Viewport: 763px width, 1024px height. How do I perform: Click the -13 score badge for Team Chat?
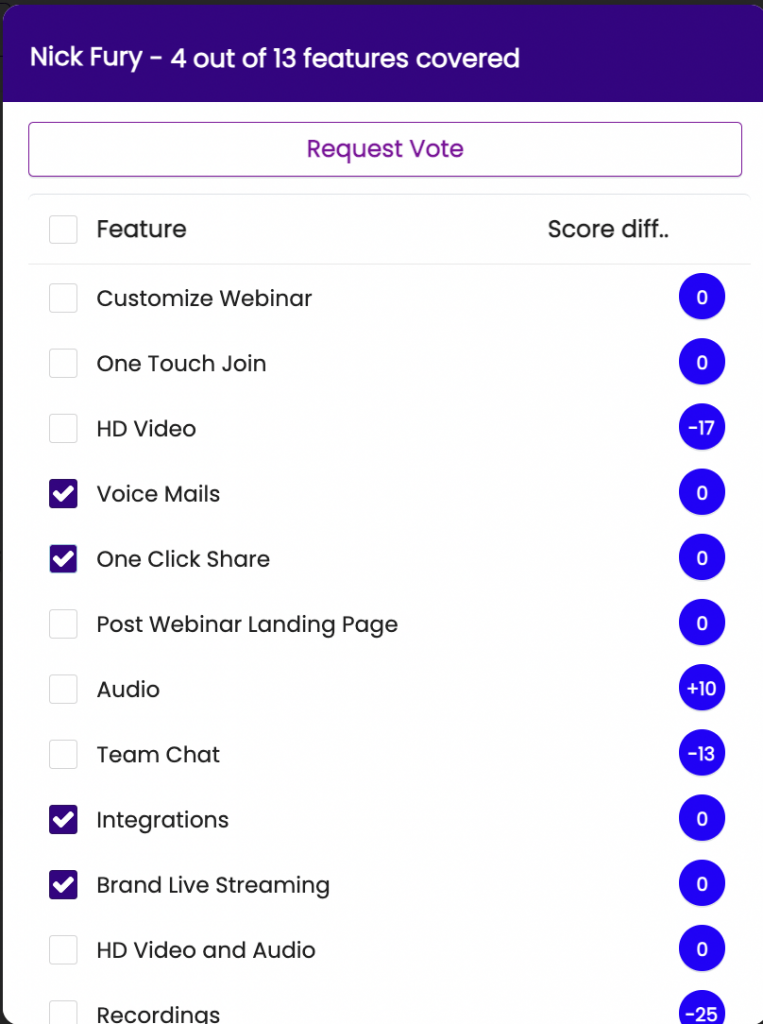(x=701, y=754)
